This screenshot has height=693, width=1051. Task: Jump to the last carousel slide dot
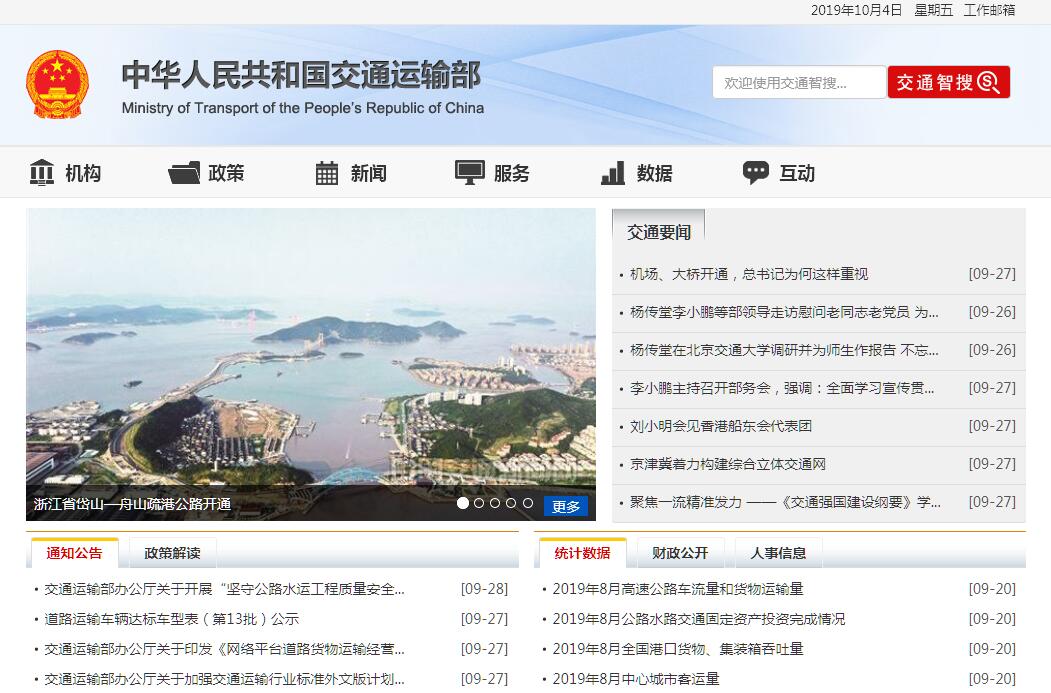pos(528,504)
